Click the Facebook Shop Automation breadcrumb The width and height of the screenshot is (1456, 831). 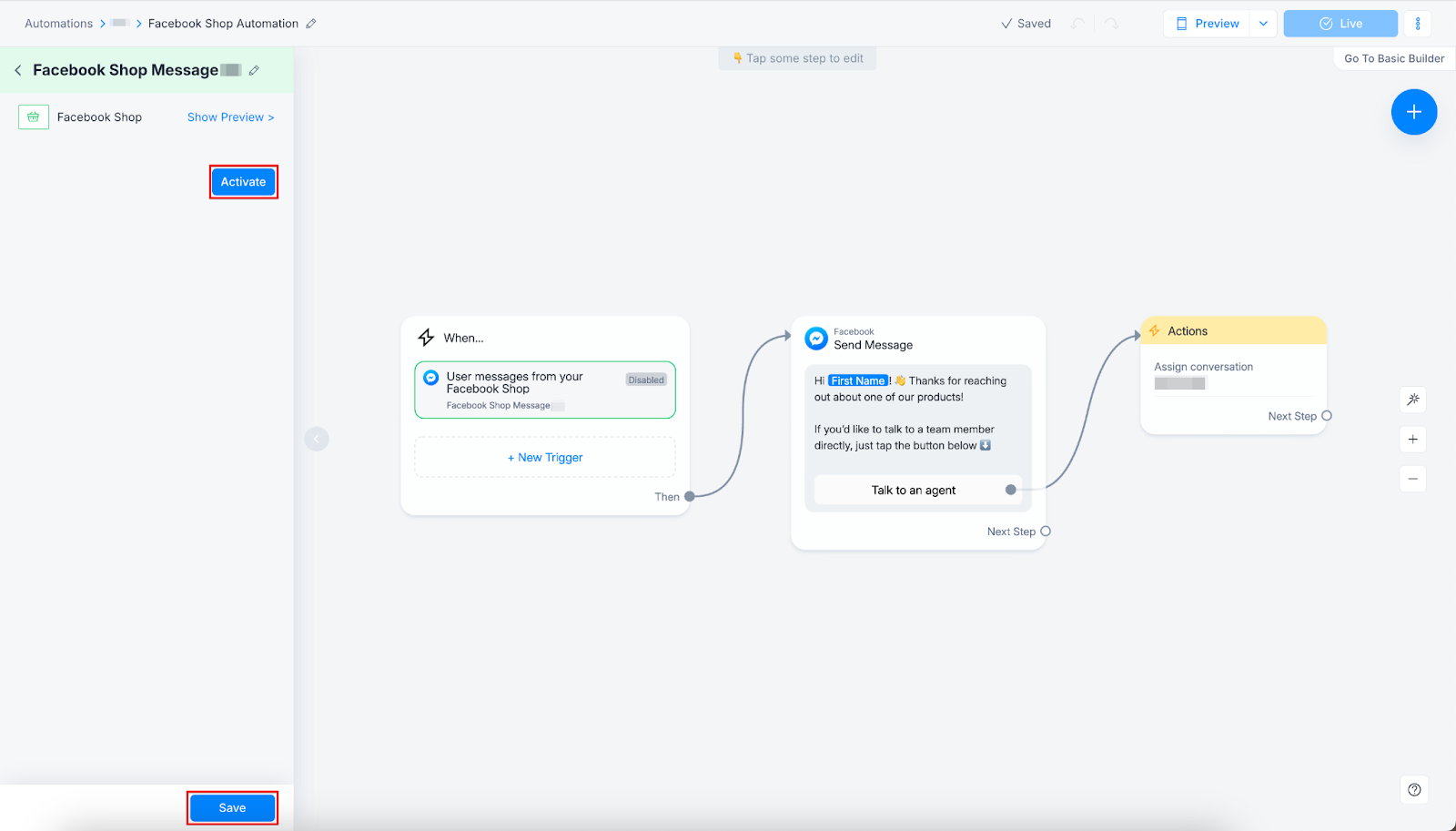223,24
